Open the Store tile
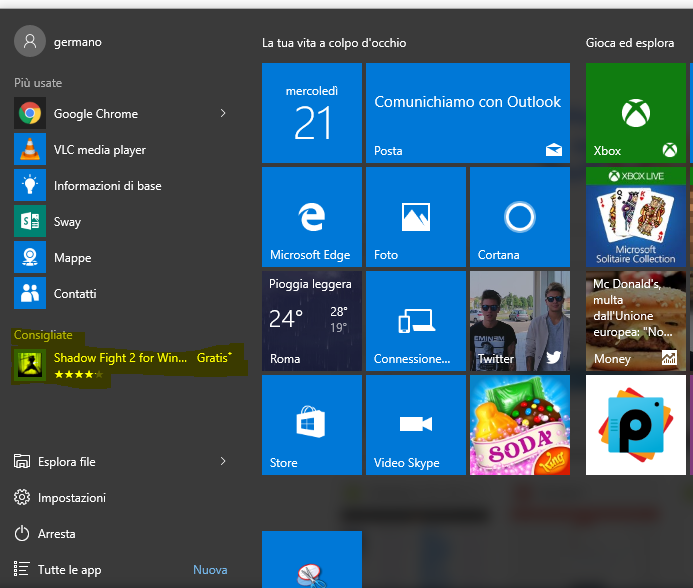This screenshot has width=693, height=588. point(312,425)
